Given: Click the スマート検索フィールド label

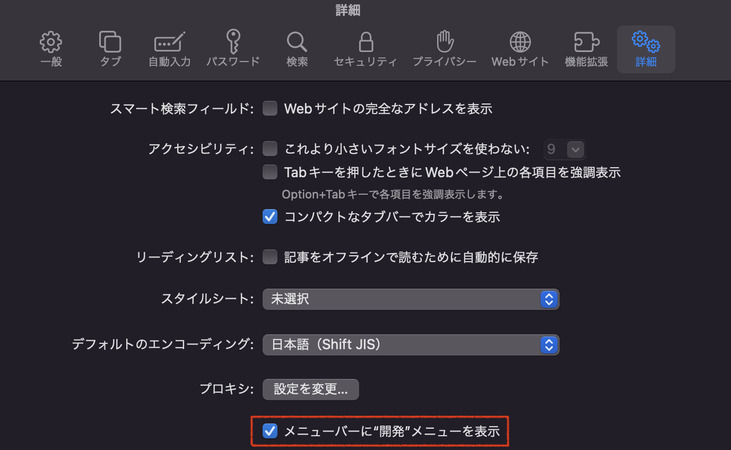Looking at the screenshot, I should click(x=182, y=109).
